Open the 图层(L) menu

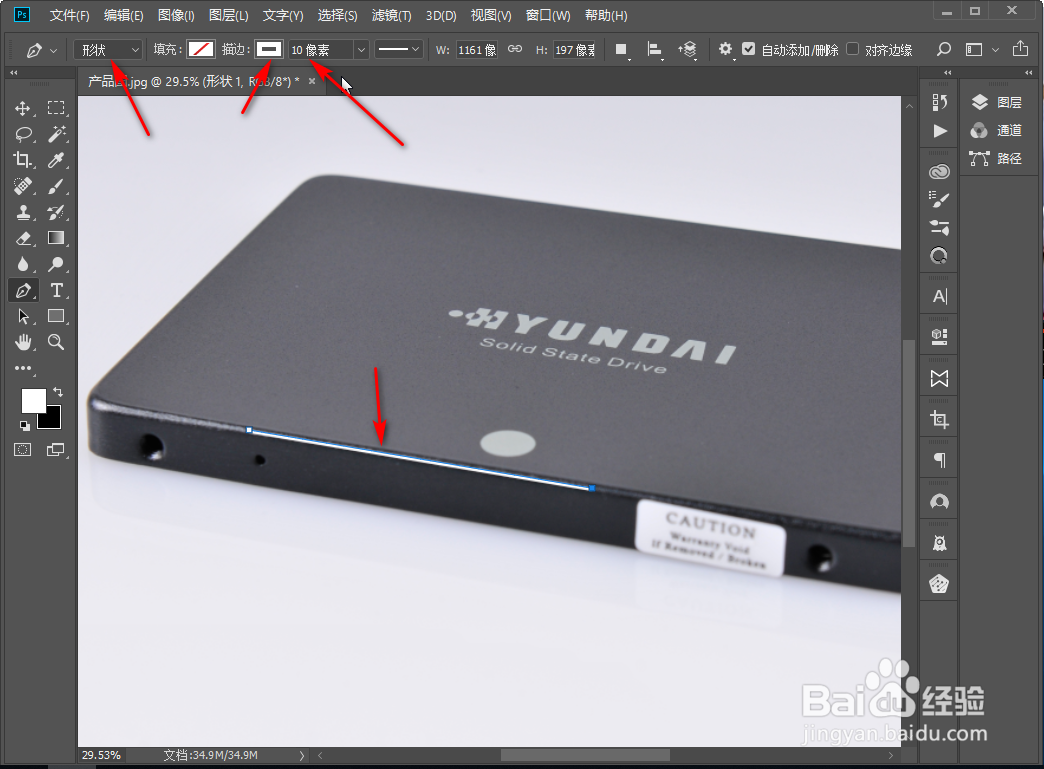(228, 15)
